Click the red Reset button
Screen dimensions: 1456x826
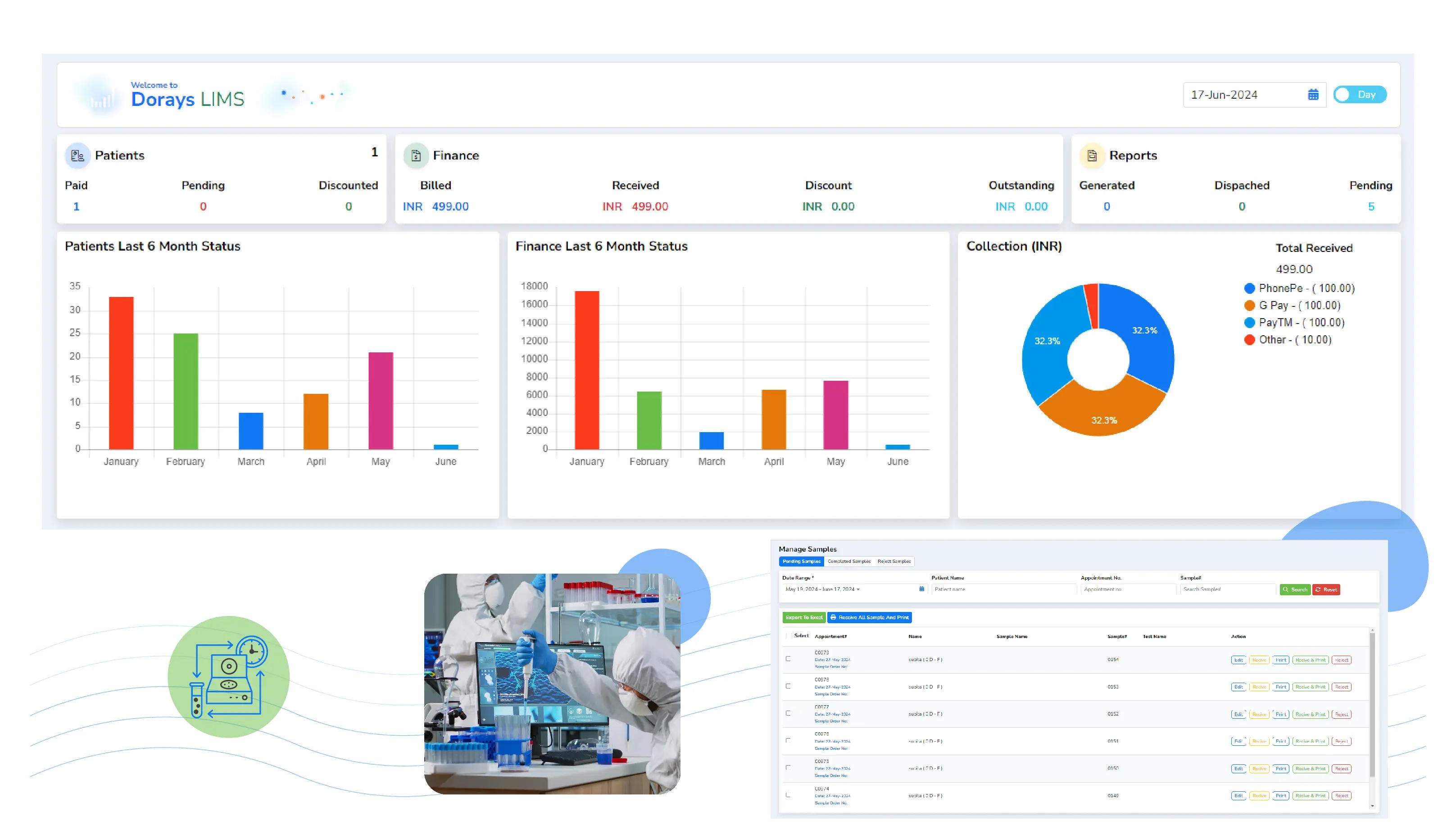[1326, 589]
